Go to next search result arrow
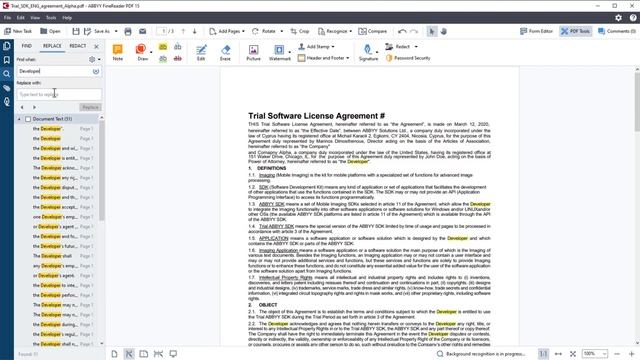 pos(34,107)
